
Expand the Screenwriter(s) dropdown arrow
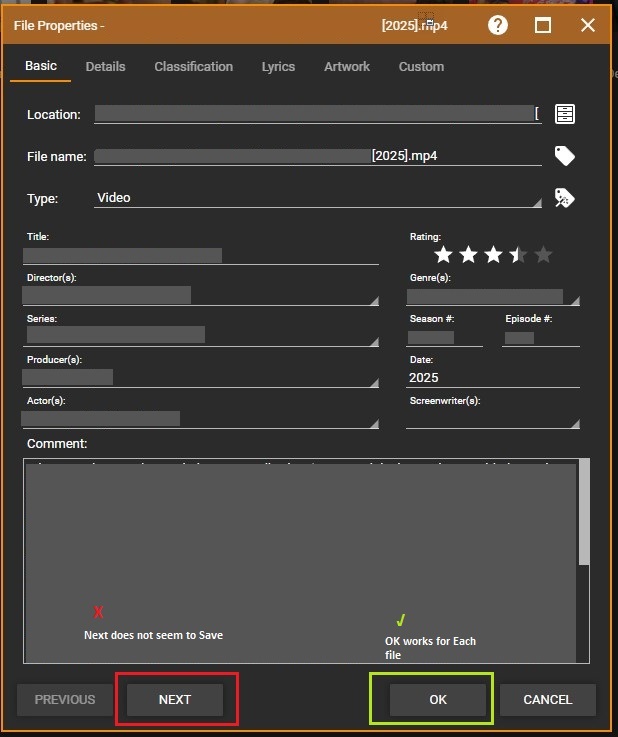pyautogui.click(x=575, y=424)
